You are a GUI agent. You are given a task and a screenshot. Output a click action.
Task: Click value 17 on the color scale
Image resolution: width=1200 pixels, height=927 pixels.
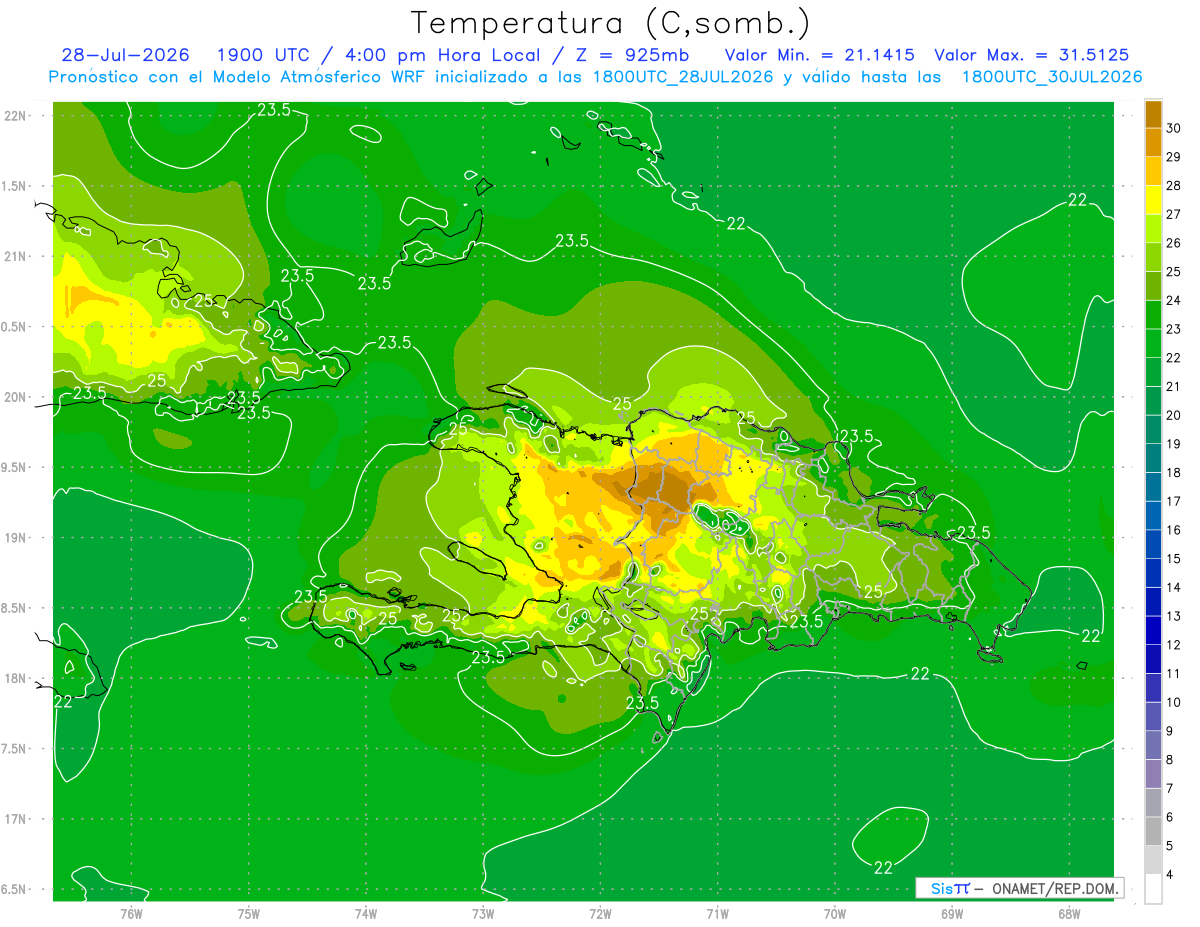pos(1174,501)
